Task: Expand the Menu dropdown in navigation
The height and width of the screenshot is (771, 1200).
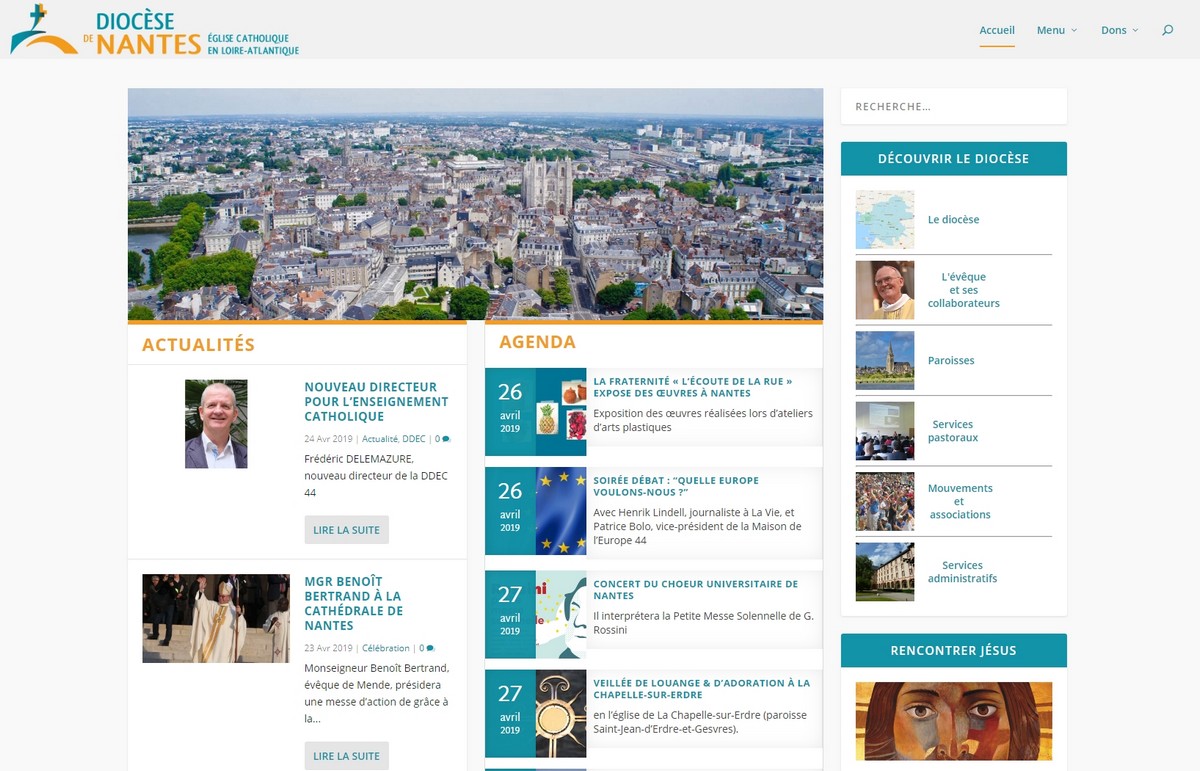Action: (1056, 30)
